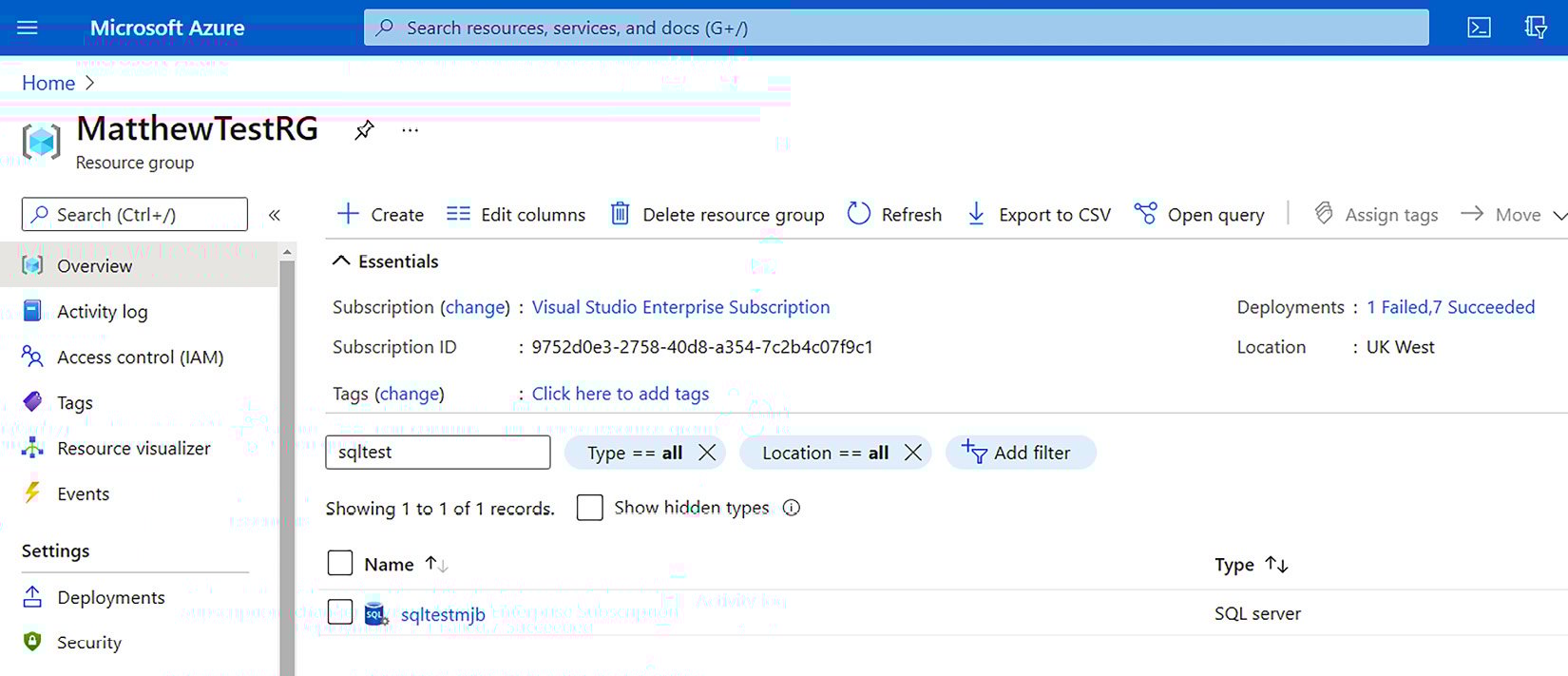
Task: Sort resources by Name column arrows
Action: pyautogui.click(x=437, y=564)
